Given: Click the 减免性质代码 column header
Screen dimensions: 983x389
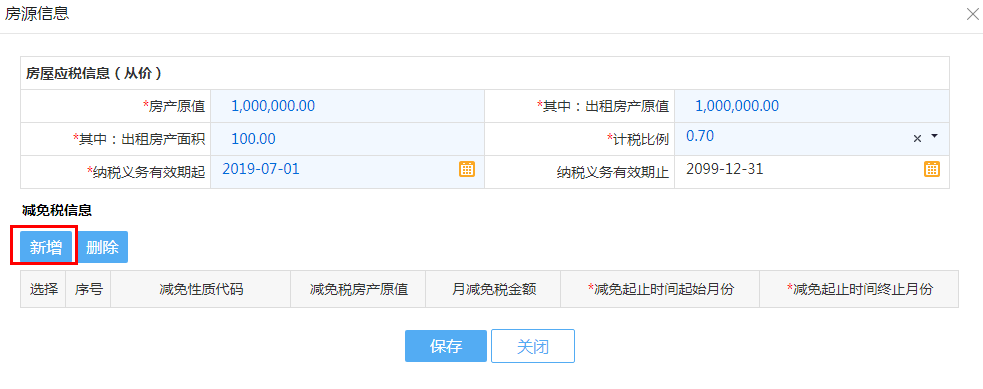Looking at the screenshot, I should (x=201, y=289).
